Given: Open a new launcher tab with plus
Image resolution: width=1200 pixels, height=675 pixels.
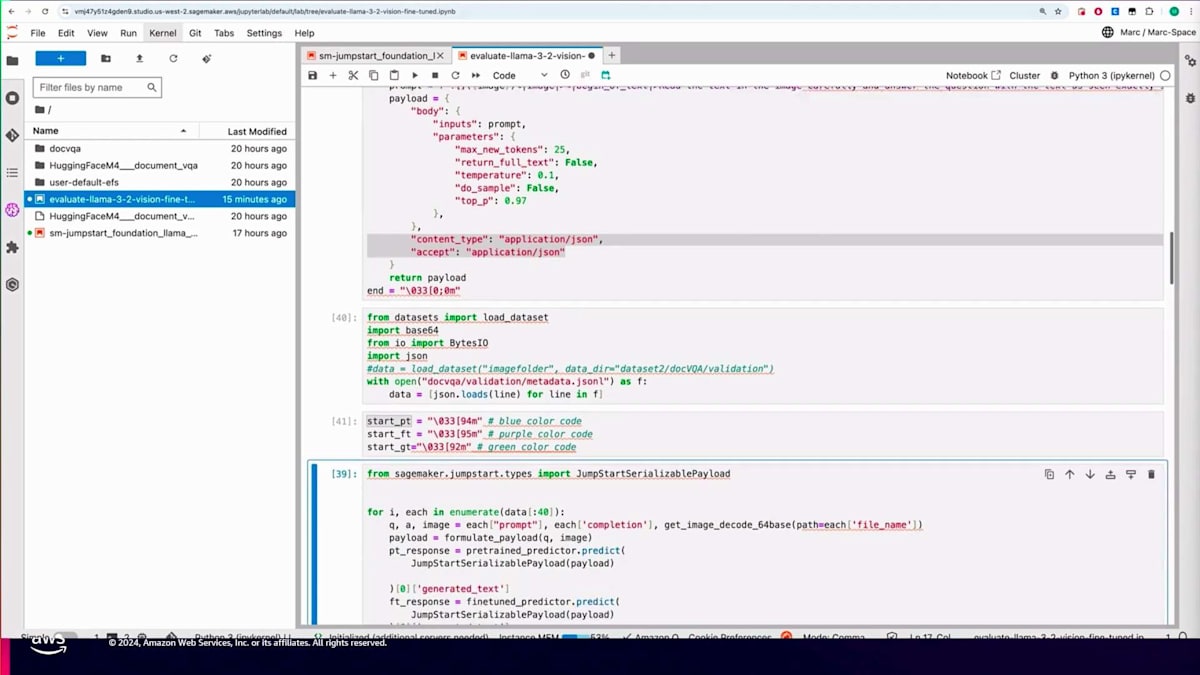Looking at the screenshot, I should pos(612,56).
